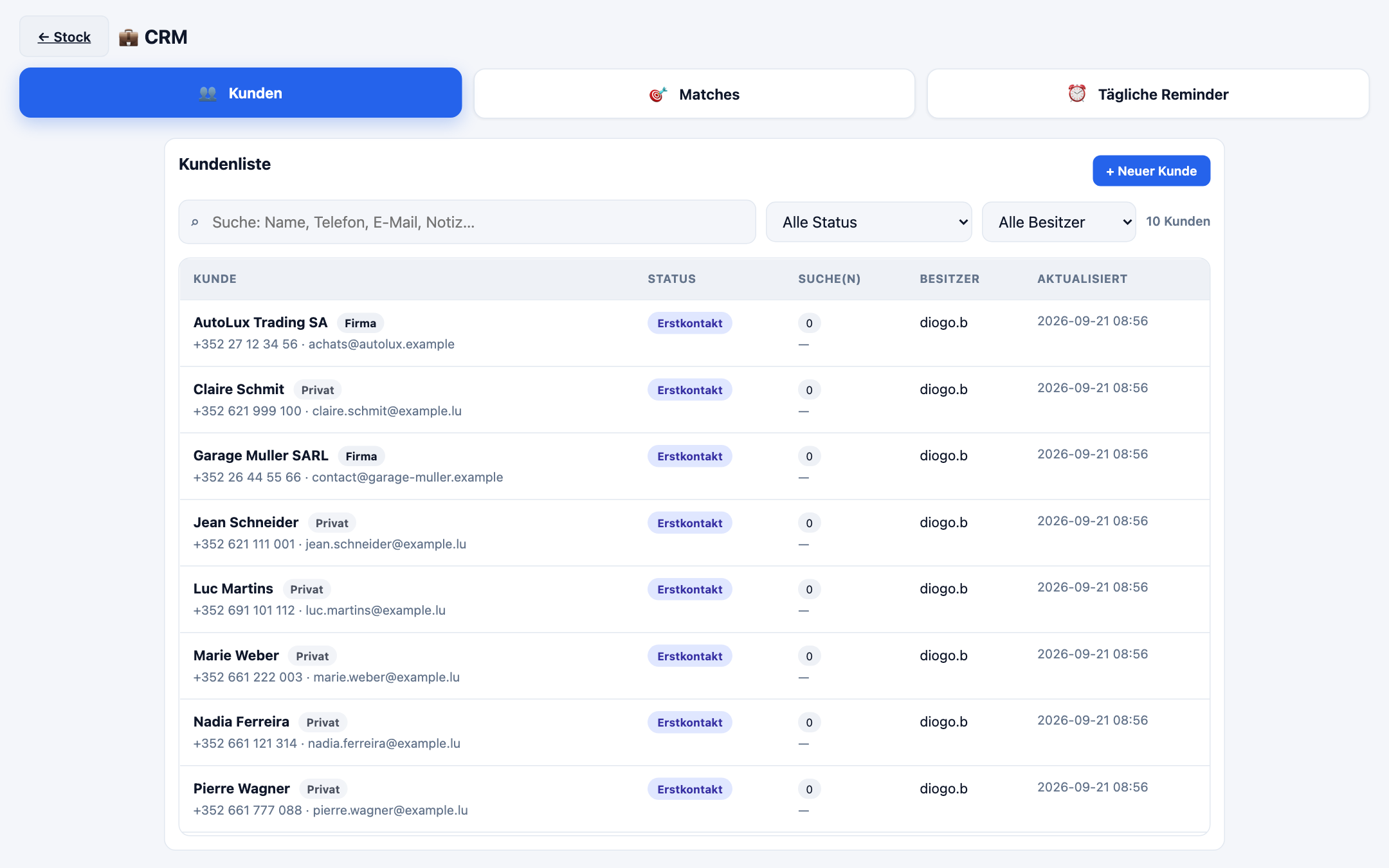Click the Privat tag of Nadia Ferreira
Screen dimensions: 1389x868
tap(323, 722)
